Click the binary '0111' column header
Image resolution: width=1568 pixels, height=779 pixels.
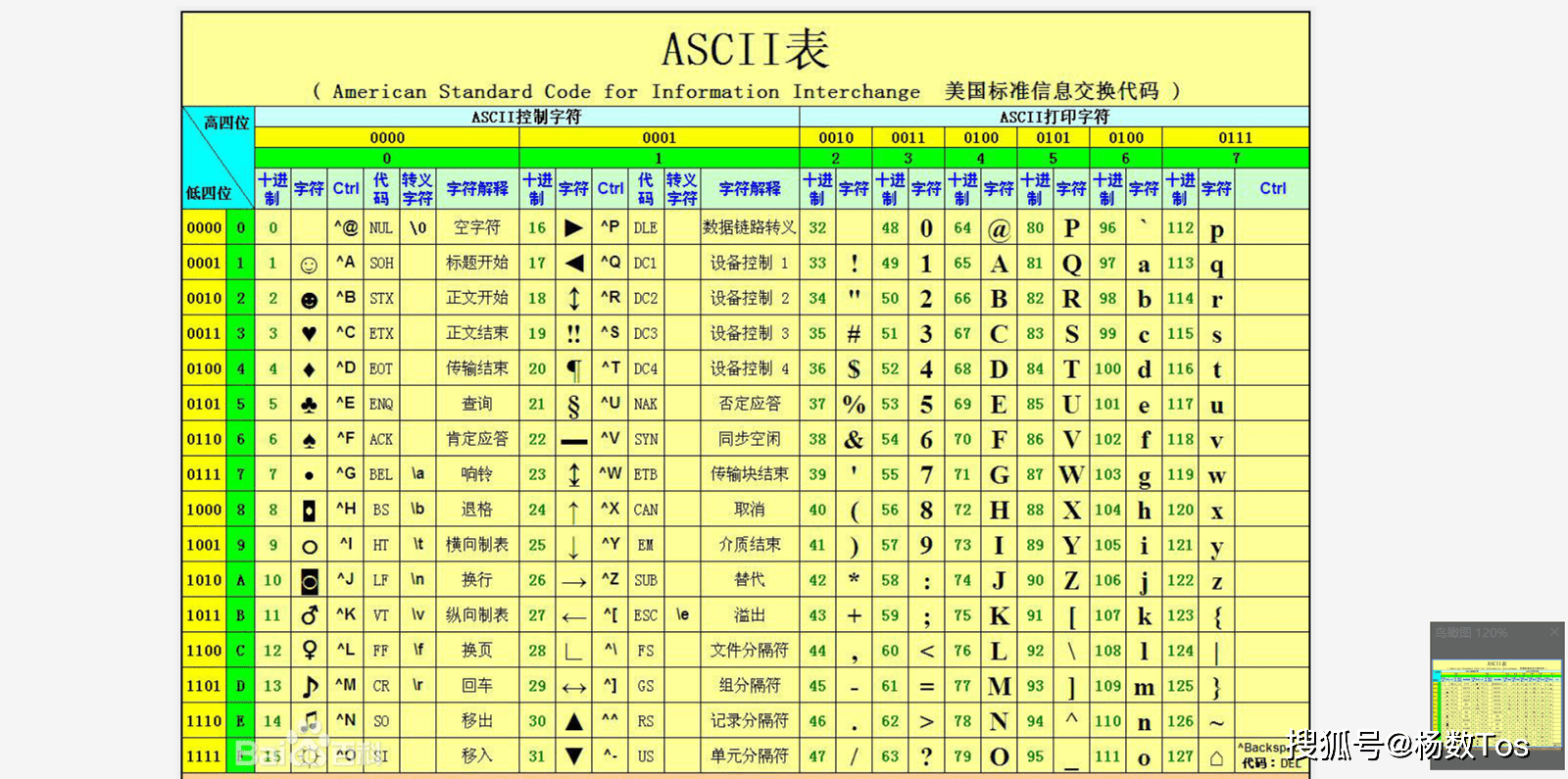click(1236, 137)
